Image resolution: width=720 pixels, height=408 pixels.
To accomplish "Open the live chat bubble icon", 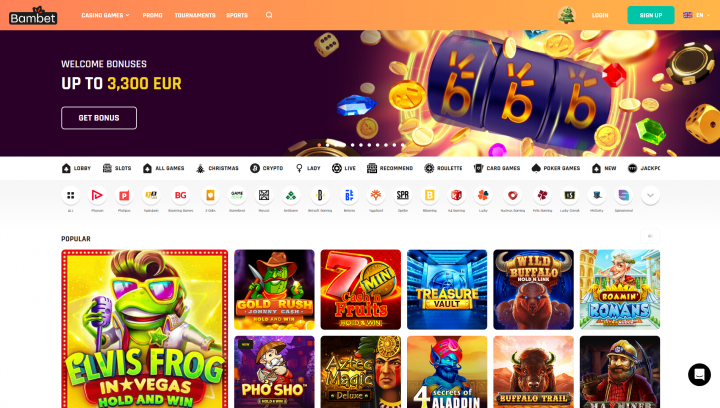I will (699, 374).
